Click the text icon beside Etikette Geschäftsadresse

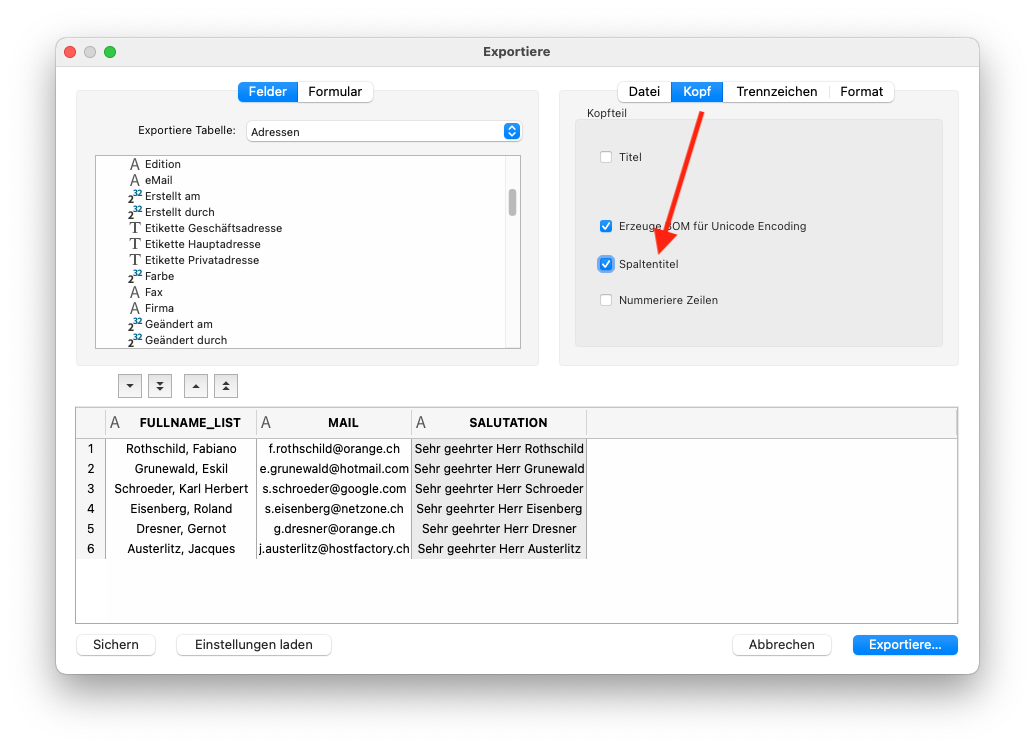click(135, 228)
